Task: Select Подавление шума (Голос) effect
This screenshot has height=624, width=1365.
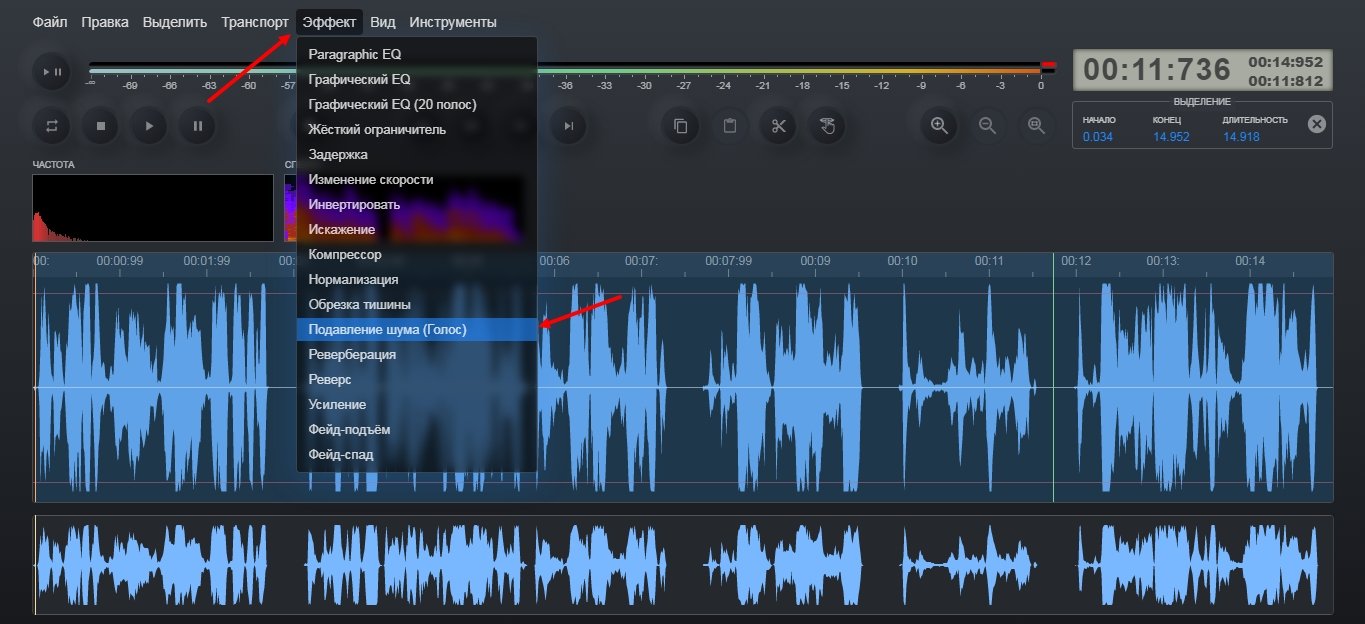Action: pyautogui.click(x=388, y=330)
